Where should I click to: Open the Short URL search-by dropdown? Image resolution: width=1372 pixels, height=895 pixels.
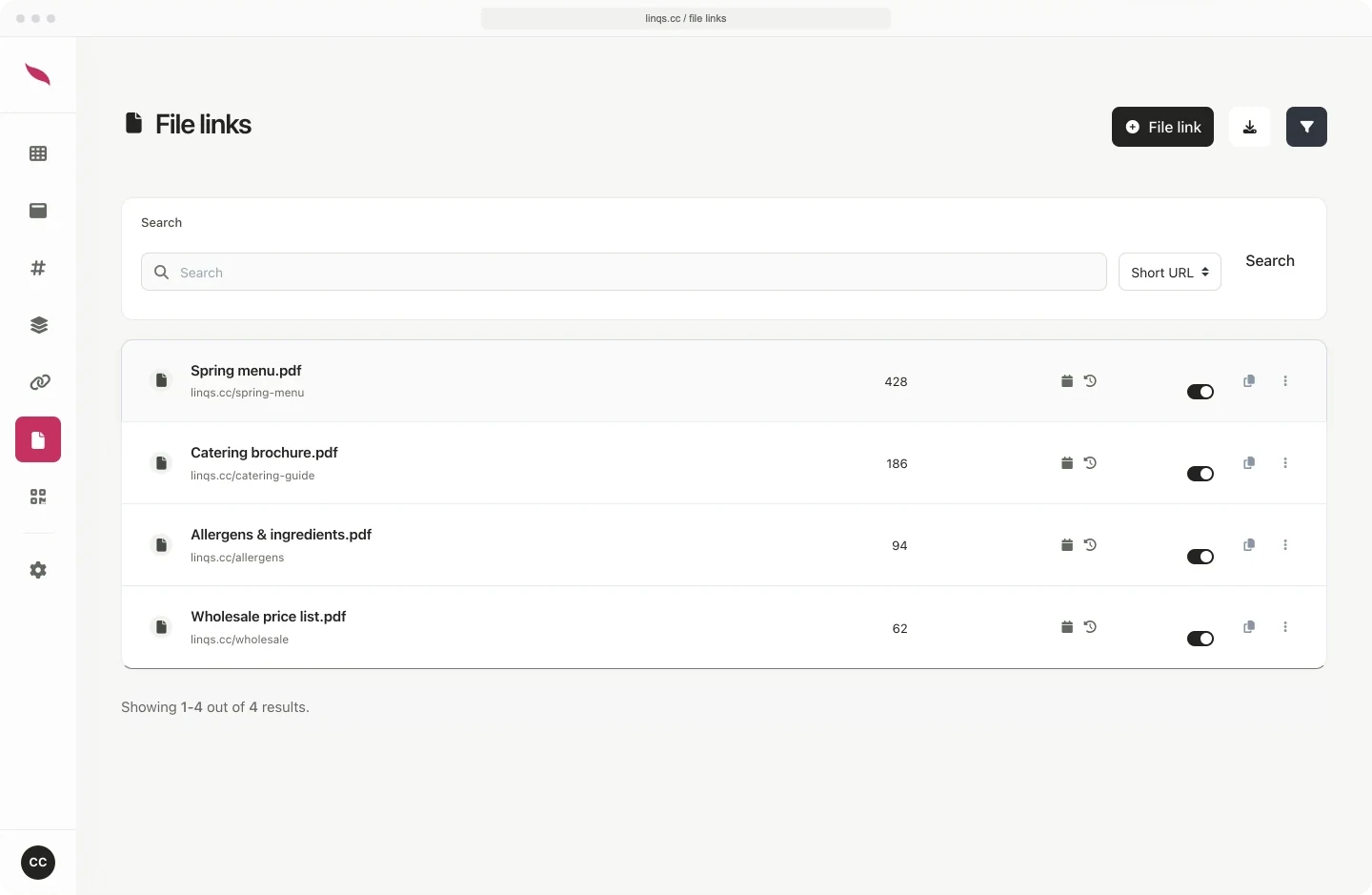[1170, 272]
